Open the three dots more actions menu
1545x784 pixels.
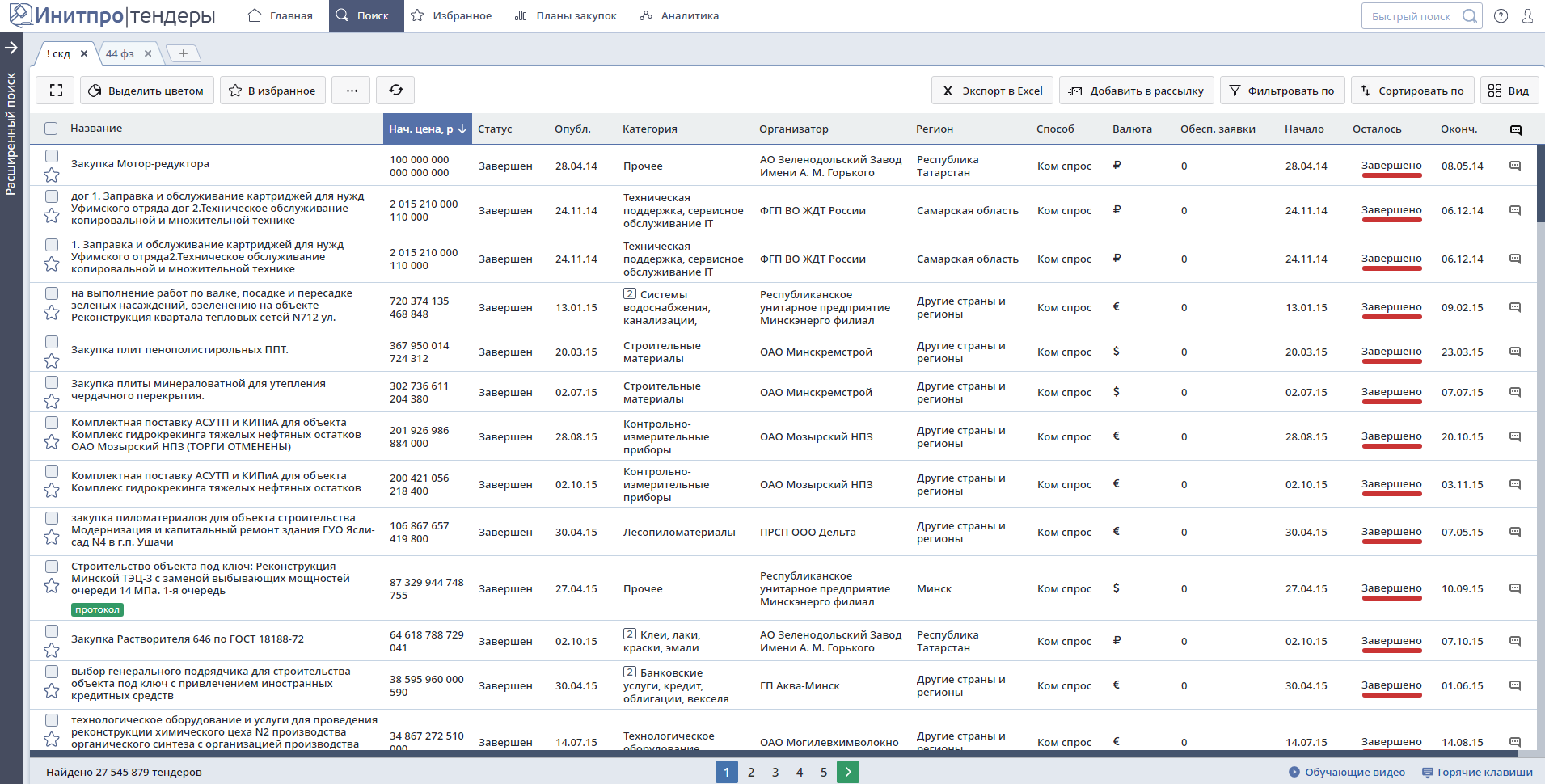[352, 91]
